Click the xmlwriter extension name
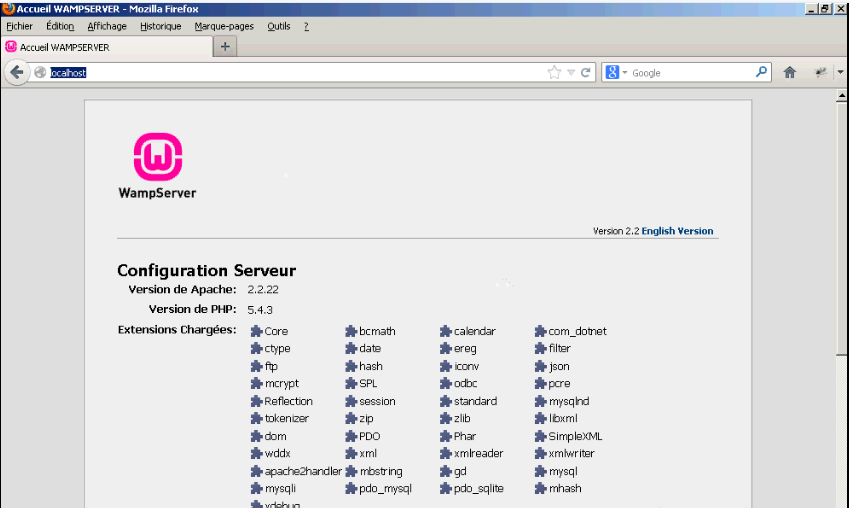Image resolution: width=849 pixels, height=508 pixels. (x=571, y=453)
